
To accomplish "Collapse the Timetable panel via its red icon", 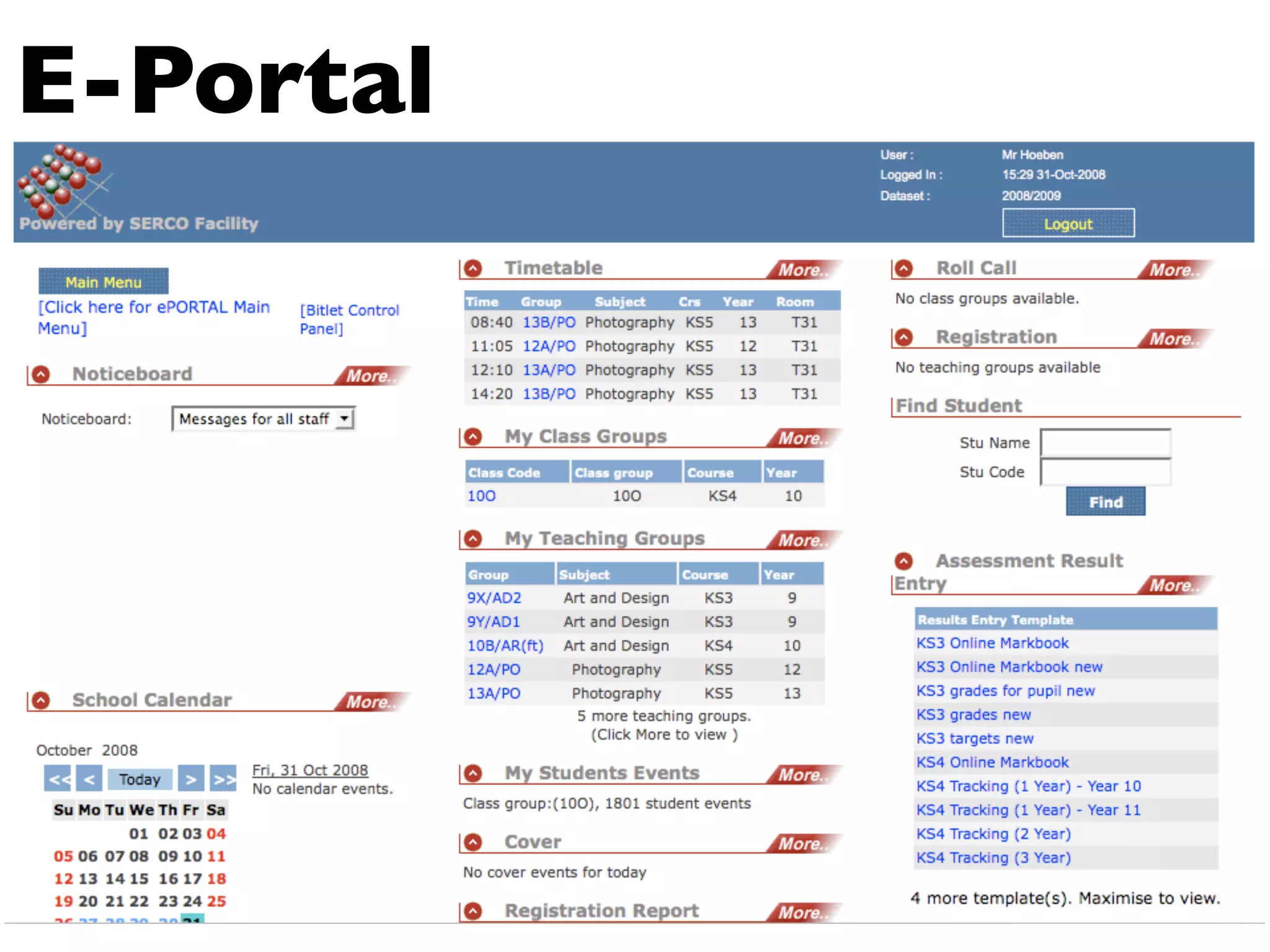I will (x=473, y=268).
